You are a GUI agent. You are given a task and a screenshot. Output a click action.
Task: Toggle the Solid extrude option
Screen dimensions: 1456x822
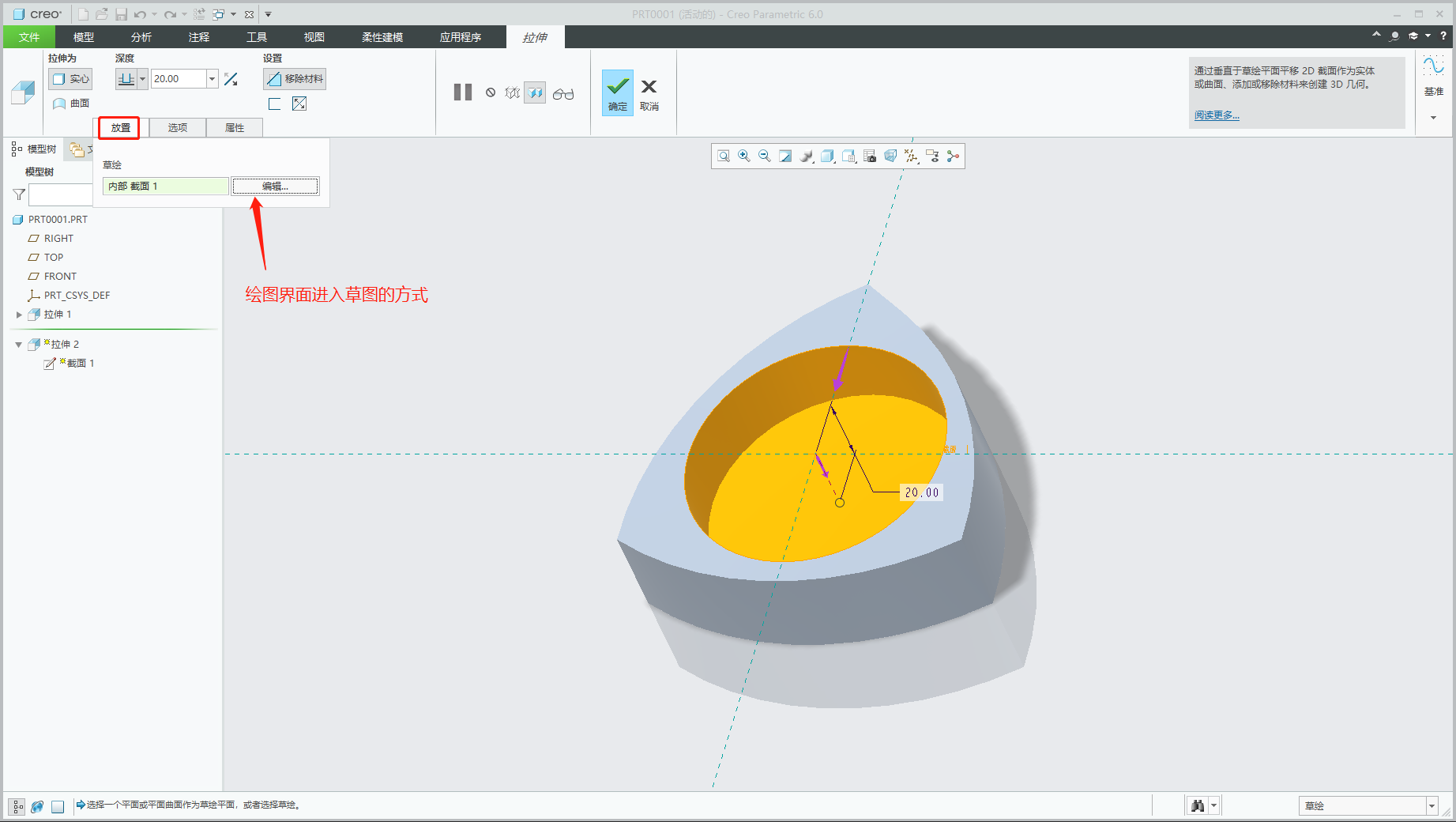click(x=70, y=79)
